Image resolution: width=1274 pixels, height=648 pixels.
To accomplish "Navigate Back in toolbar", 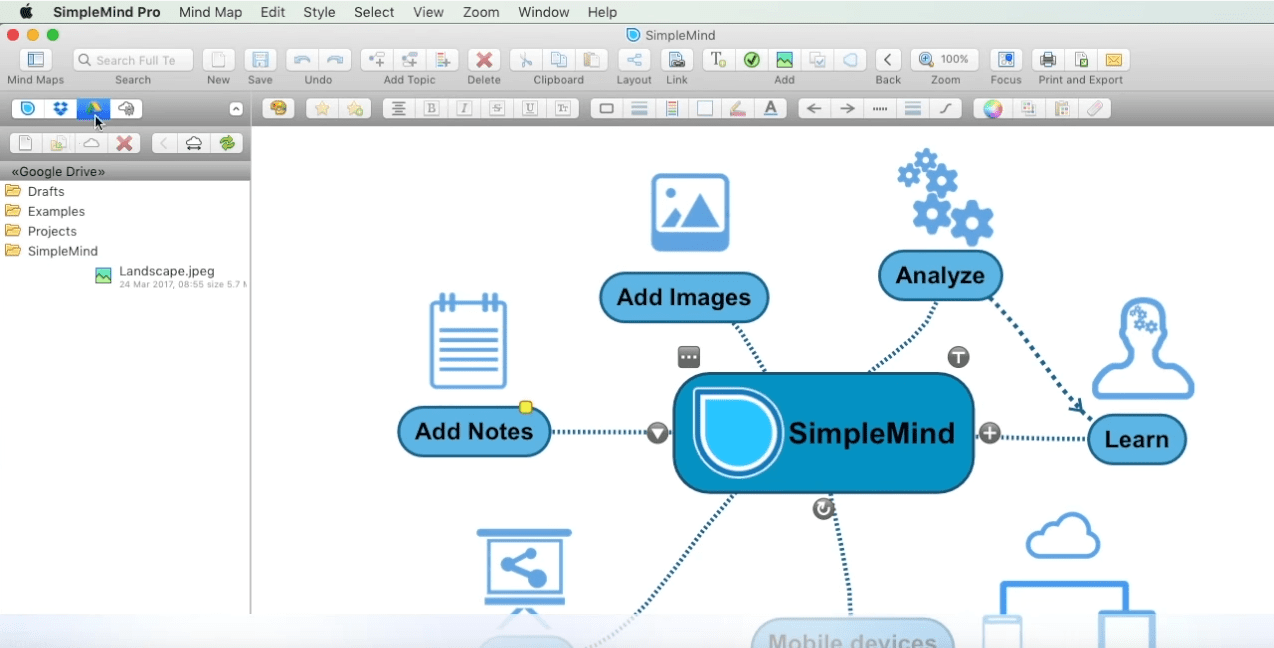I will point(888,60).
